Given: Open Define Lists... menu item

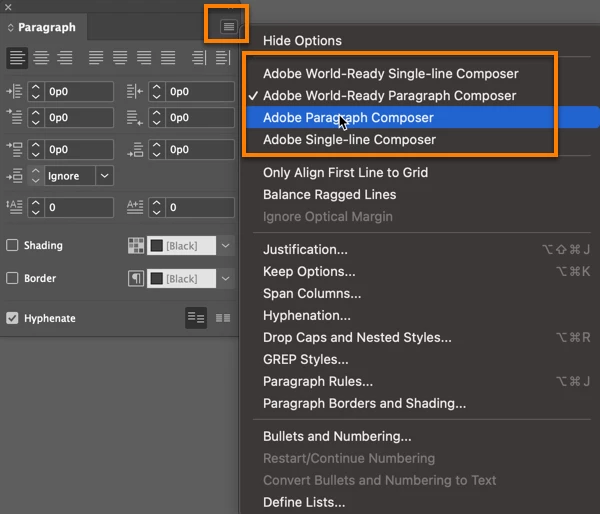Looking at the screenshot, I should point(304,502).
